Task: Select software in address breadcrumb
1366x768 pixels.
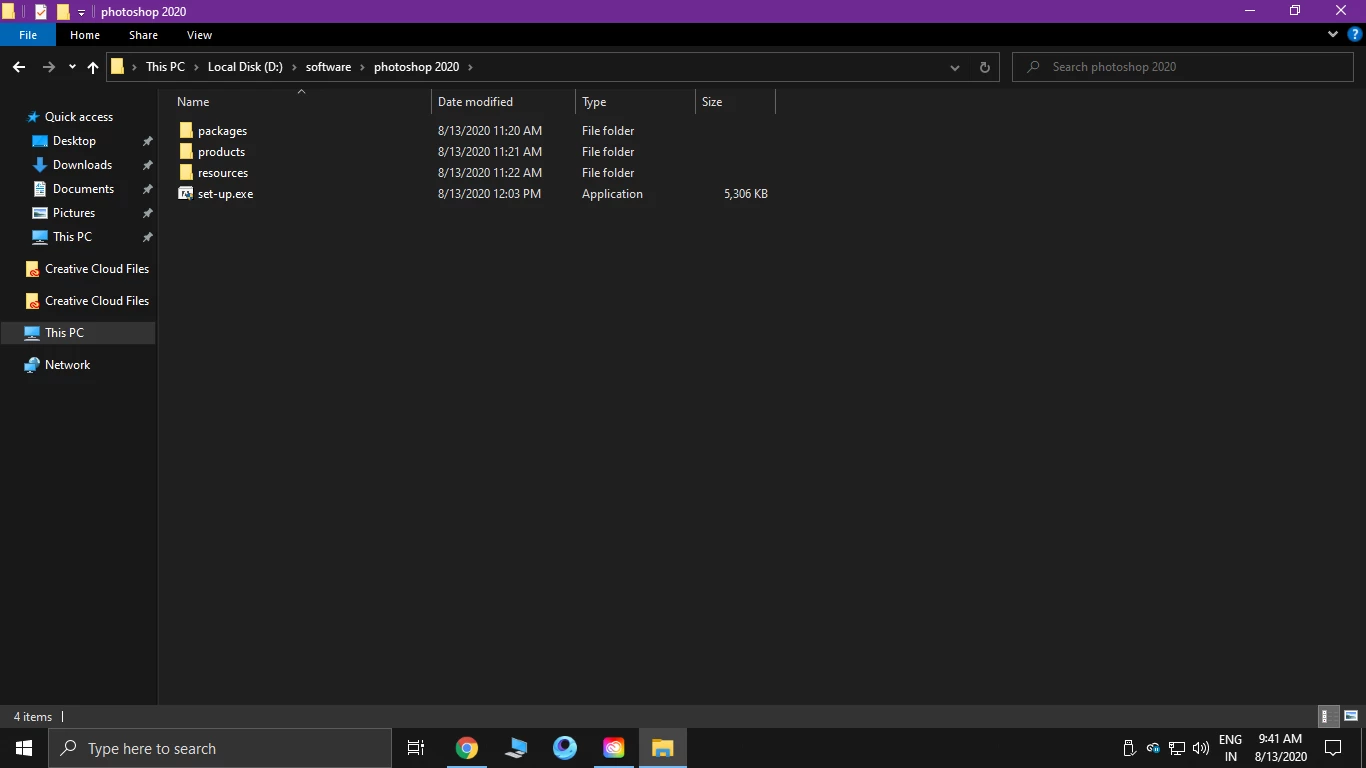Action: pos(328,67)
